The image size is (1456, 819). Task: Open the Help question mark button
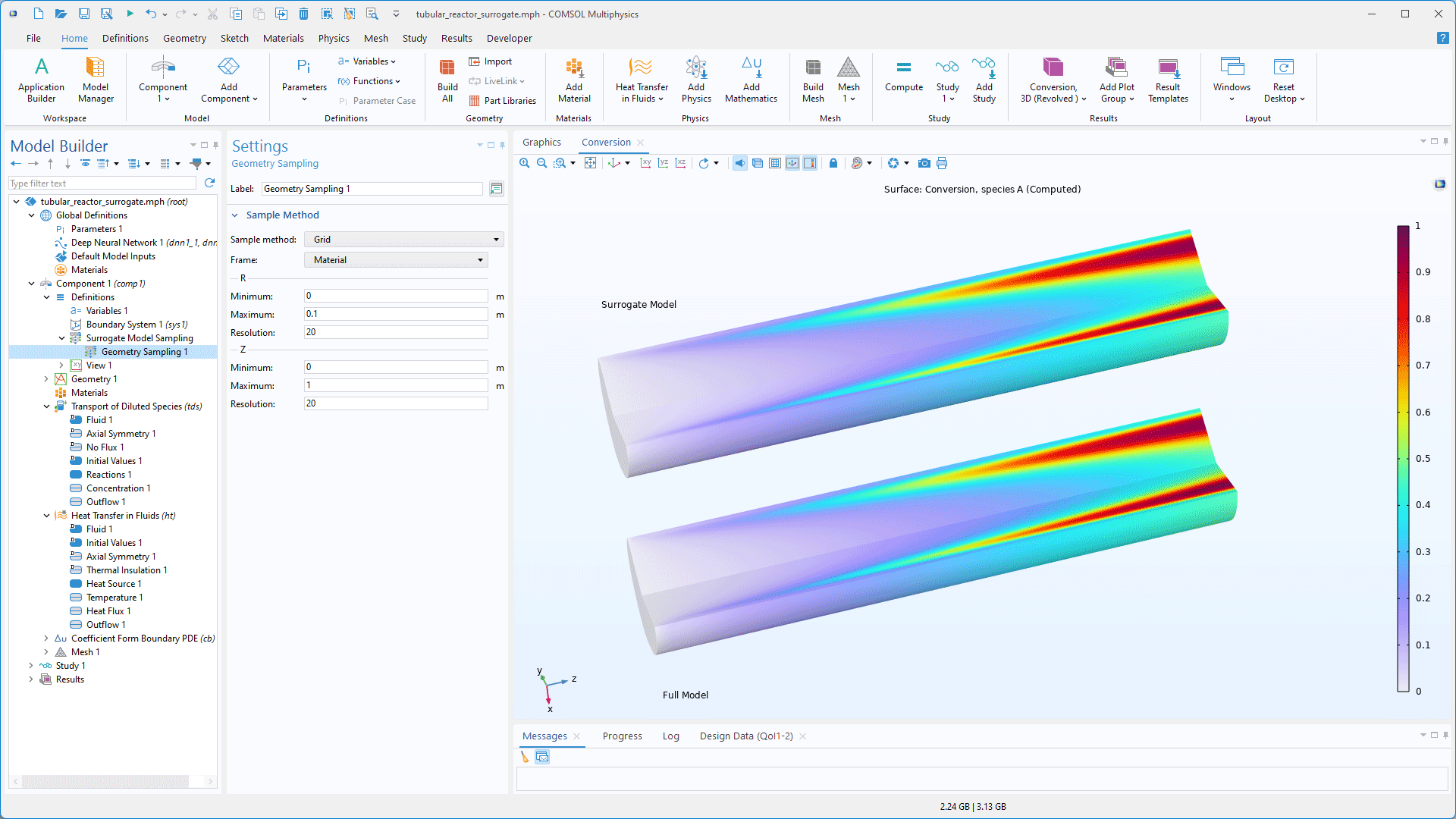coord(1442,38)
